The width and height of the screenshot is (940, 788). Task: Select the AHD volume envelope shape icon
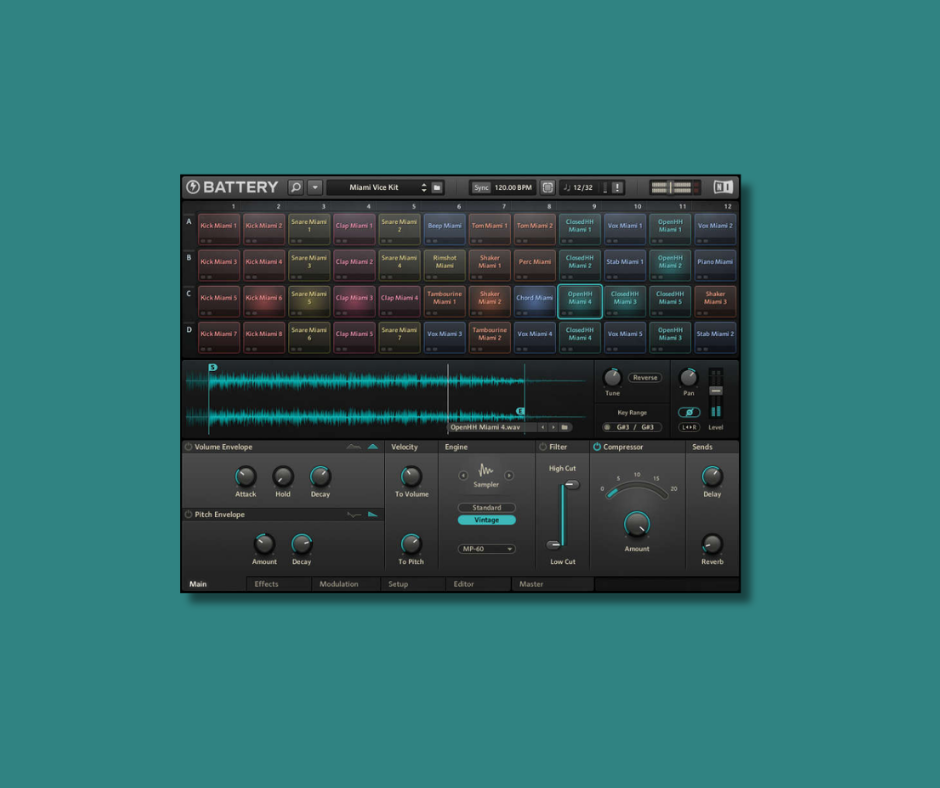(x=372, y=447)
